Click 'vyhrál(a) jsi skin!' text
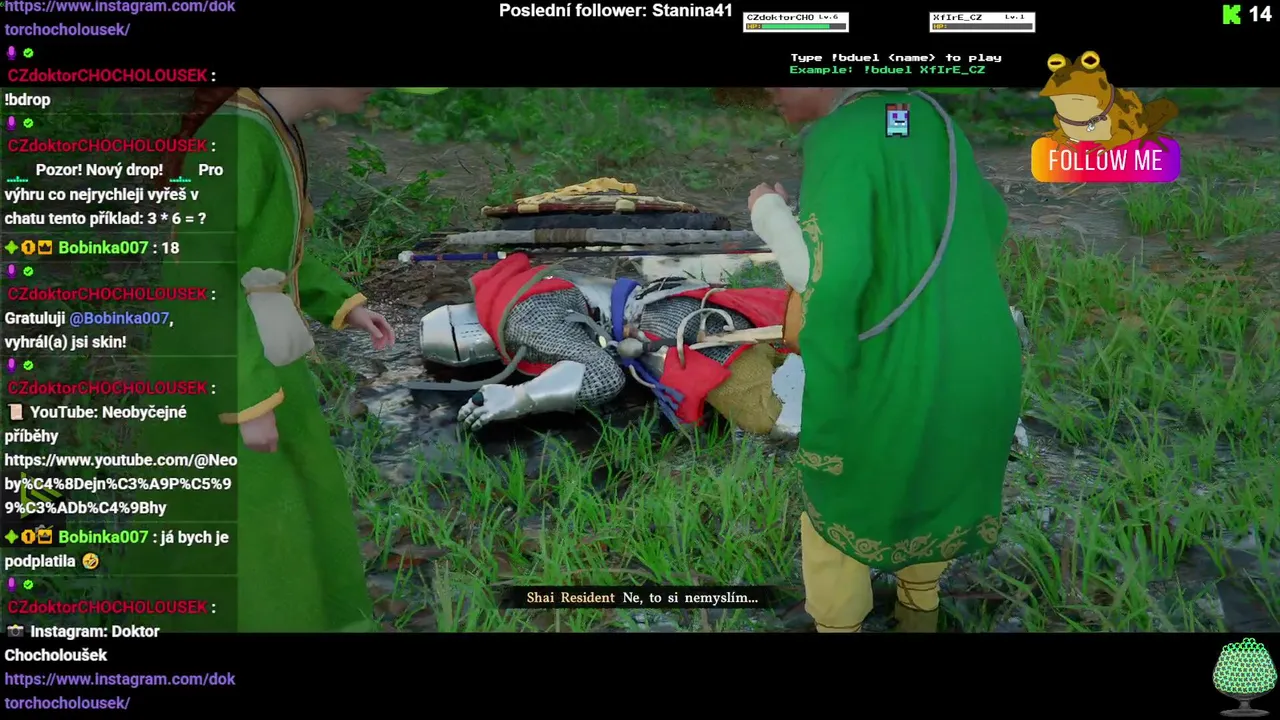This screenshot has width=1280, height=720. coord(65,342)
